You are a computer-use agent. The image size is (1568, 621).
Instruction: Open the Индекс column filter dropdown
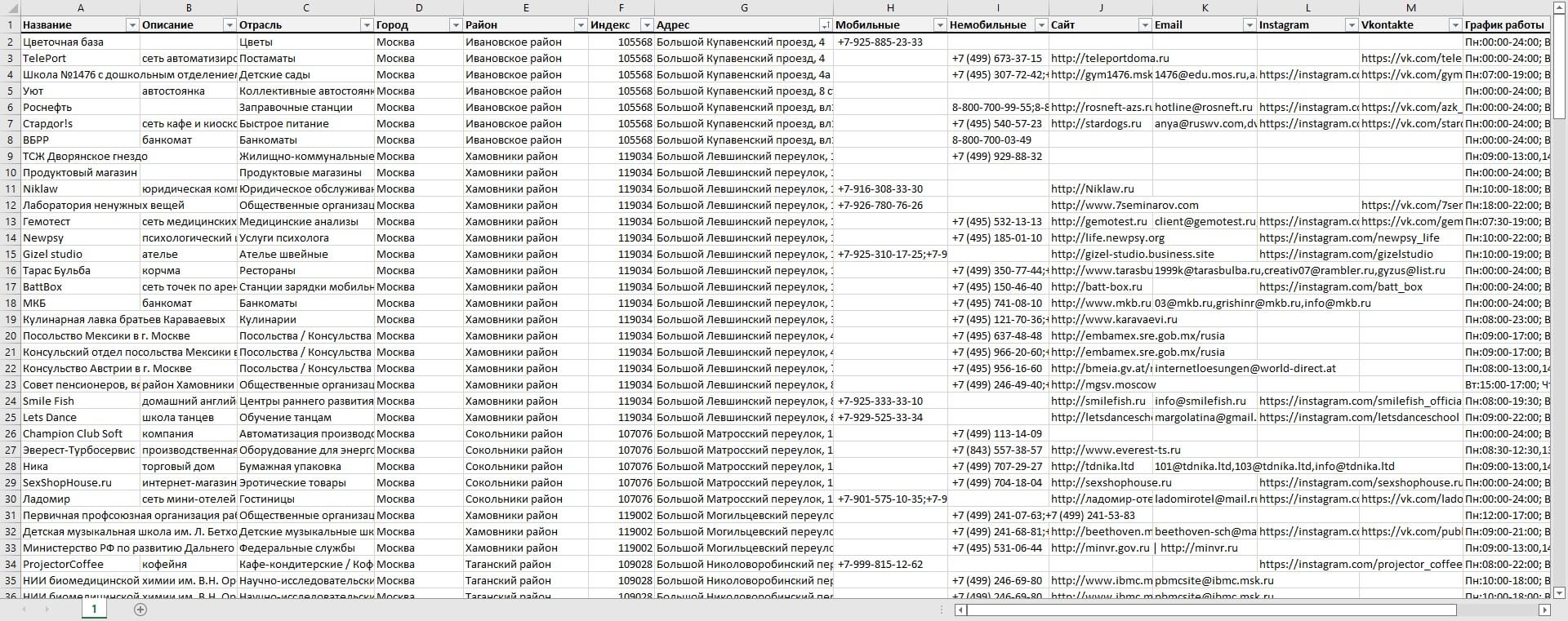[x=647, y=25]
